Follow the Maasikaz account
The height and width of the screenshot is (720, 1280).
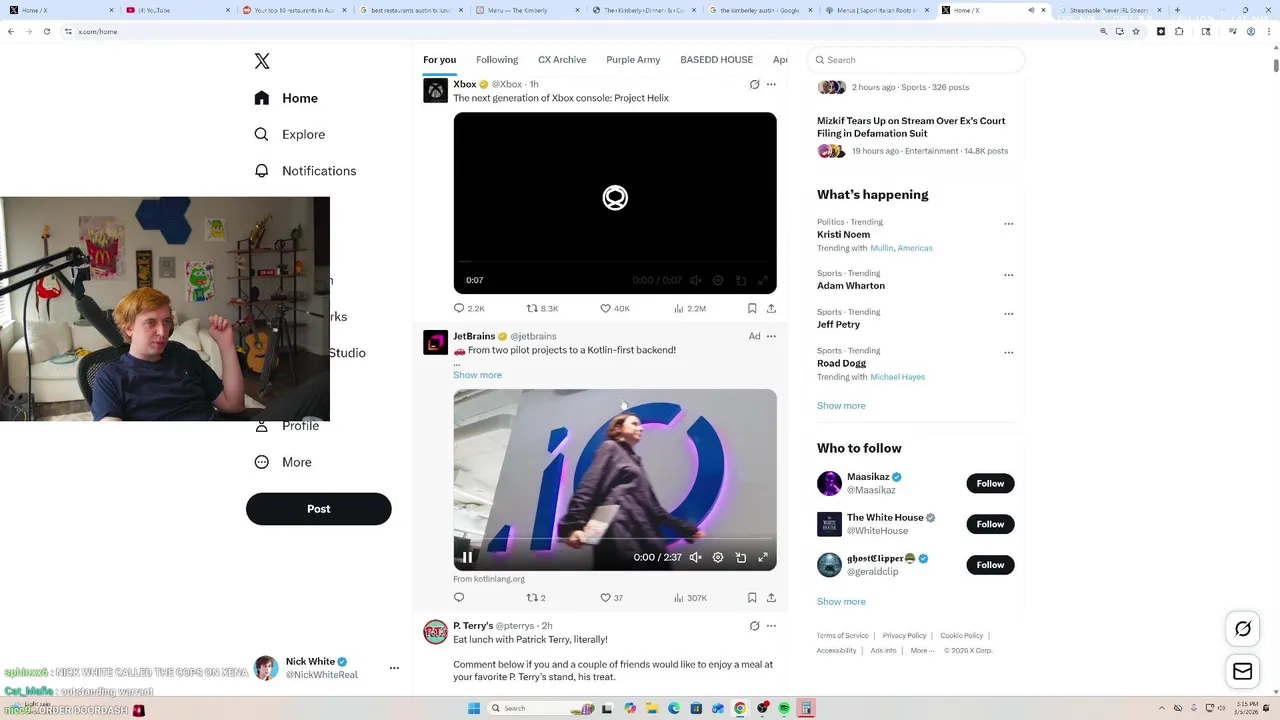pyautogui.click(x=990, y=484)
